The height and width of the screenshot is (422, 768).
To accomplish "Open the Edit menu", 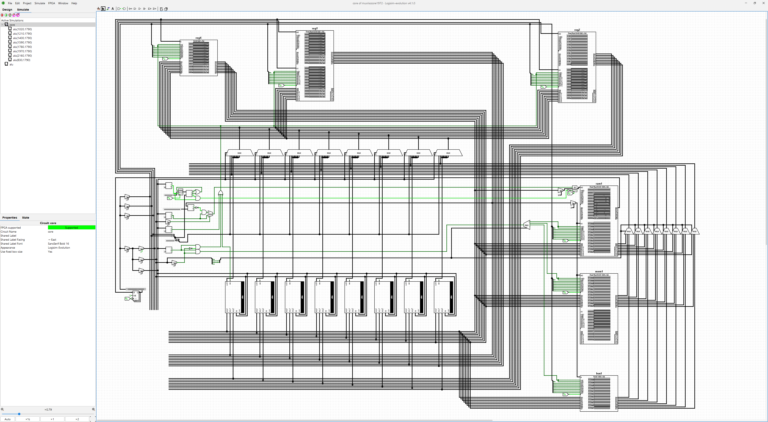I will (x=17, y=3).
